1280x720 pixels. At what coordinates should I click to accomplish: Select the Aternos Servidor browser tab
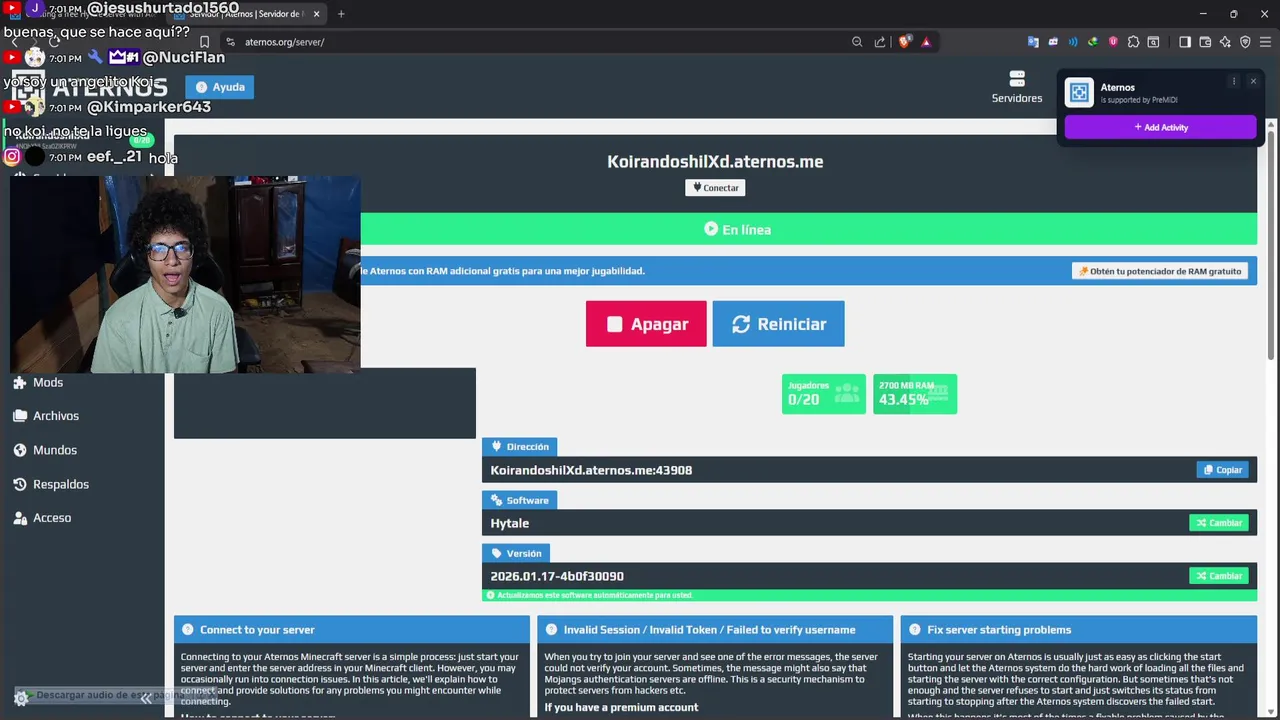click(x=247, y=14)
